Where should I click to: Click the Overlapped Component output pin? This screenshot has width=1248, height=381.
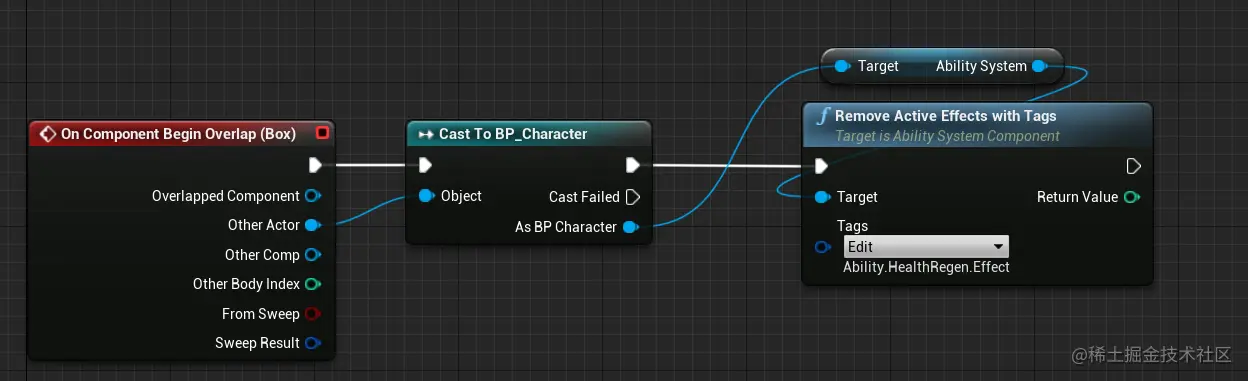(312, 196)
